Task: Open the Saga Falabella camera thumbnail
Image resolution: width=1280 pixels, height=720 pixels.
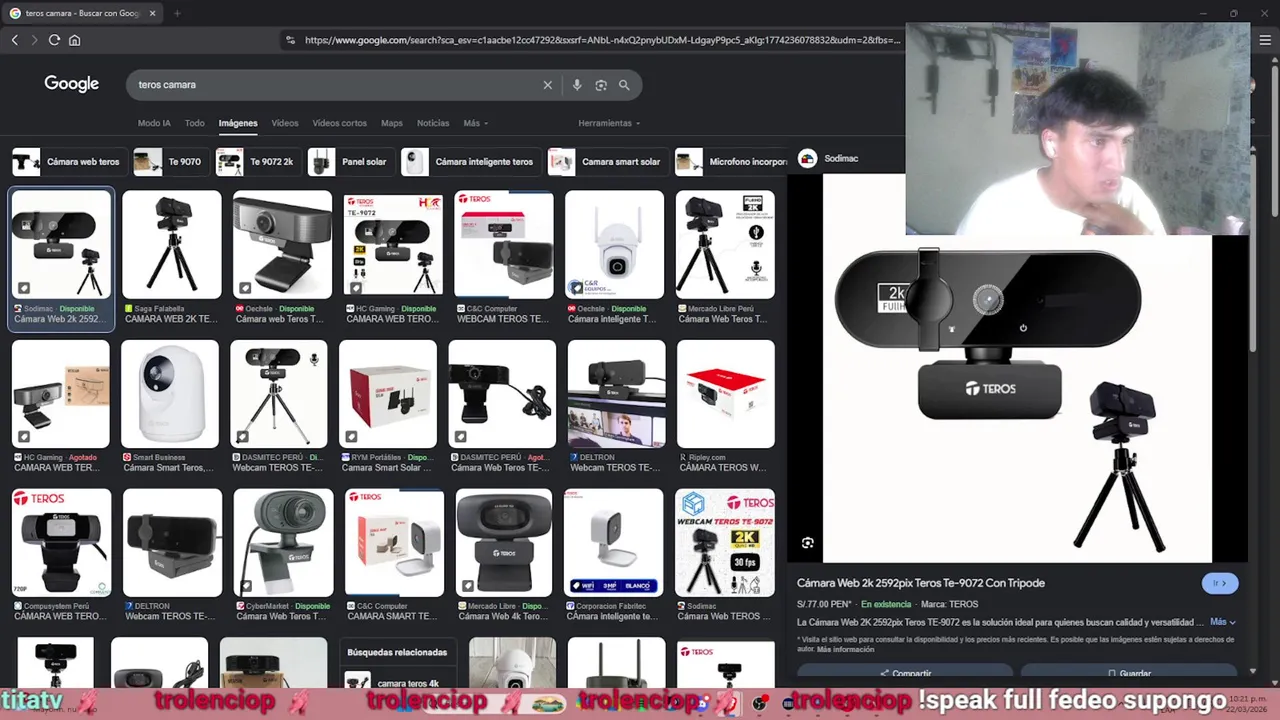Action: point(171,245)
